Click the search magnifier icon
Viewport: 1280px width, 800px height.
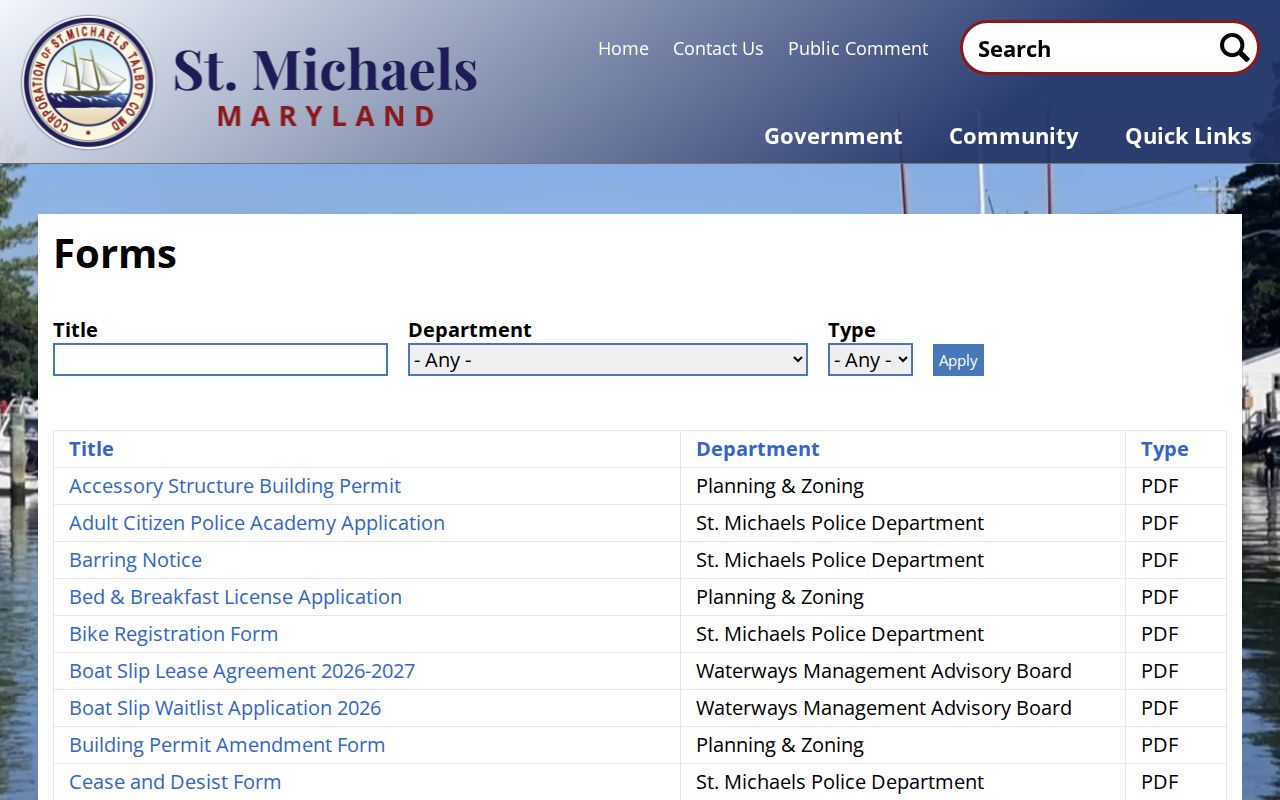(x=1234, y=47)
